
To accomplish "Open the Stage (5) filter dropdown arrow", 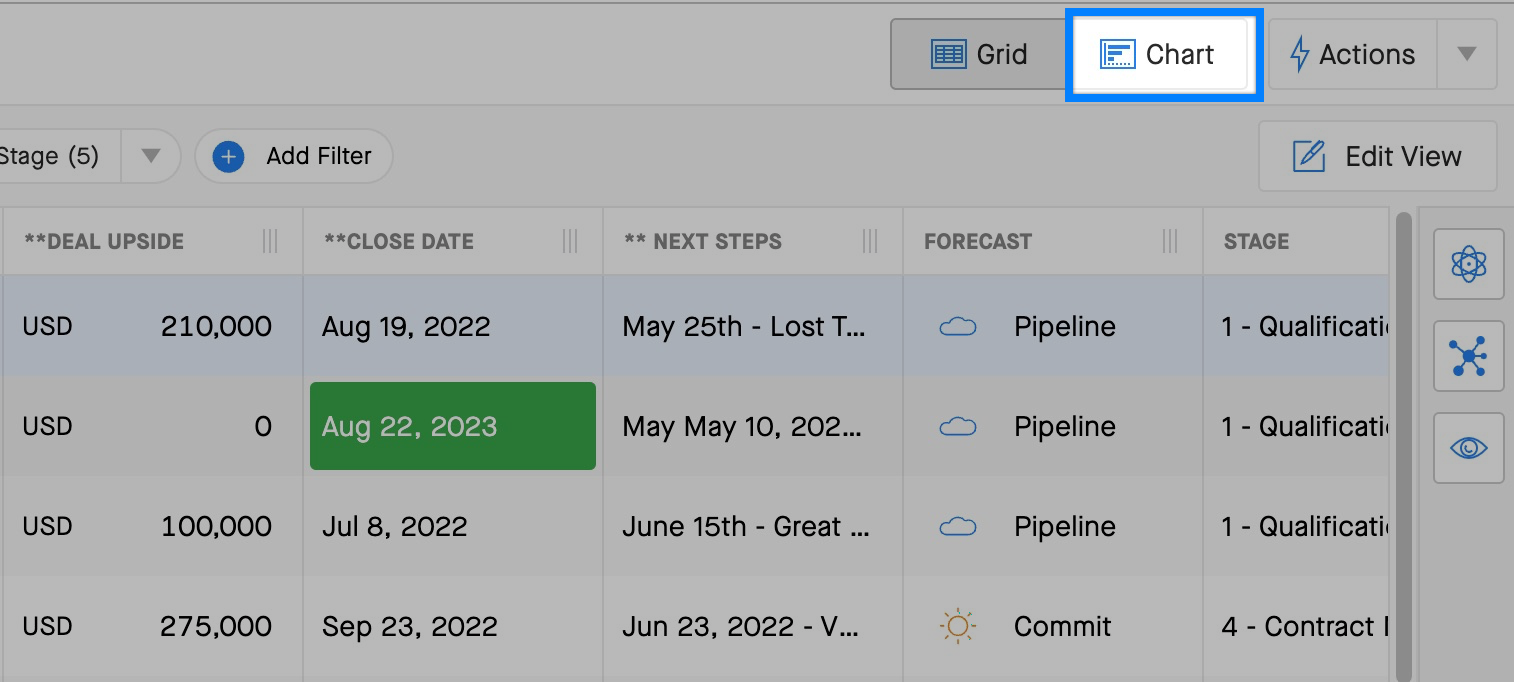I will (x=150, y=156).
